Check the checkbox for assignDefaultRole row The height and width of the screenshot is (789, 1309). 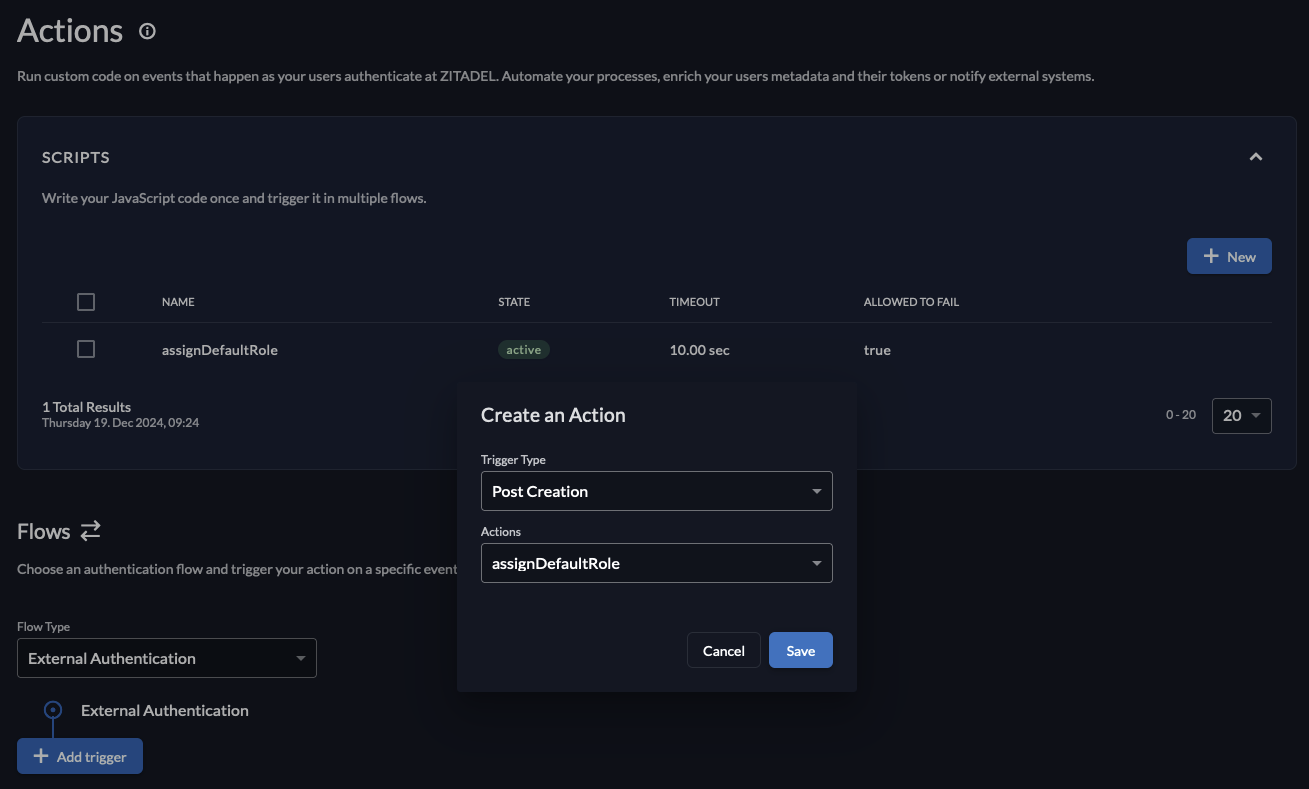[x=86, y=349]
